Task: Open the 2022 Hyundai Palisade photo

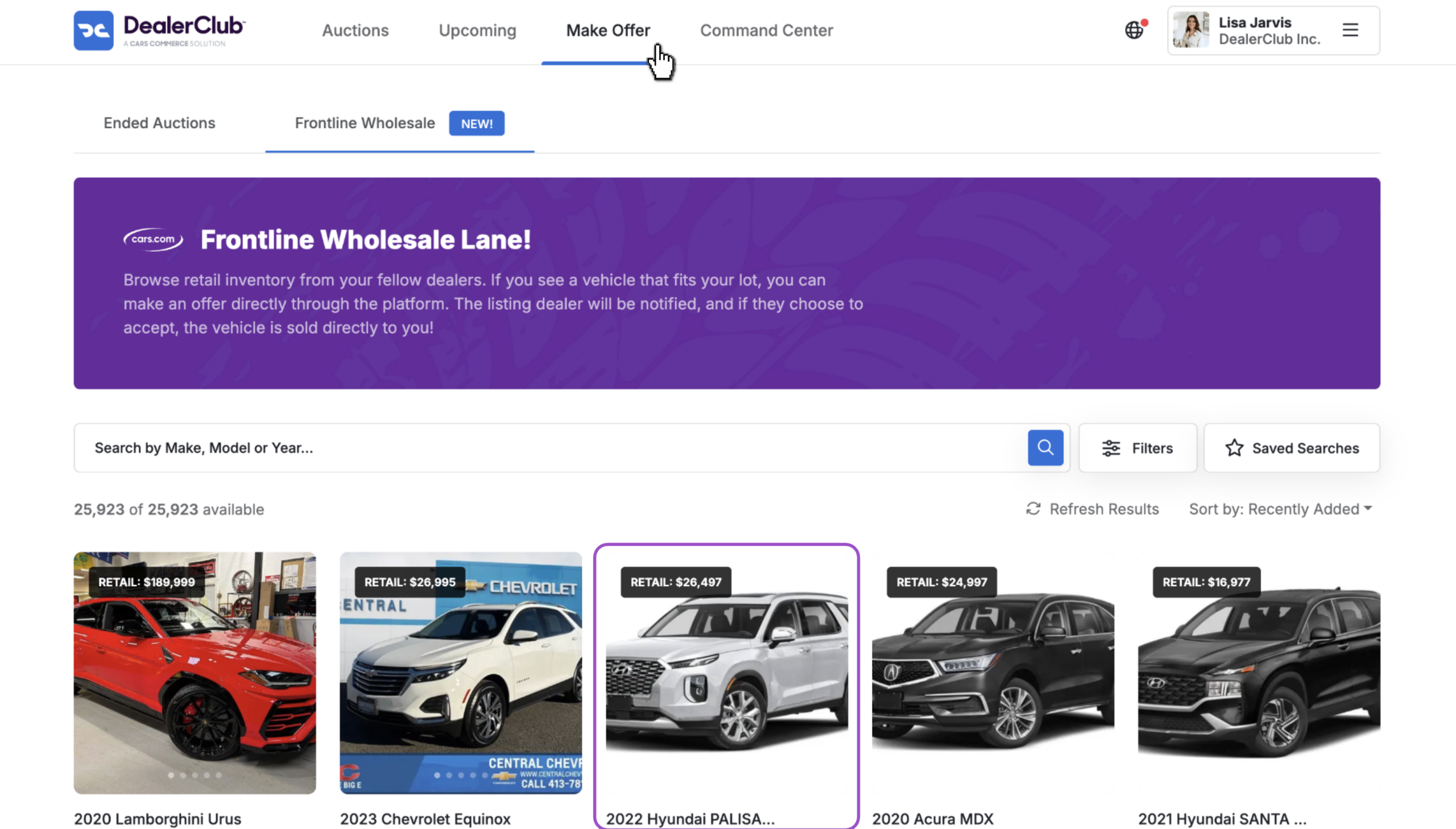Action: point(726,673)
